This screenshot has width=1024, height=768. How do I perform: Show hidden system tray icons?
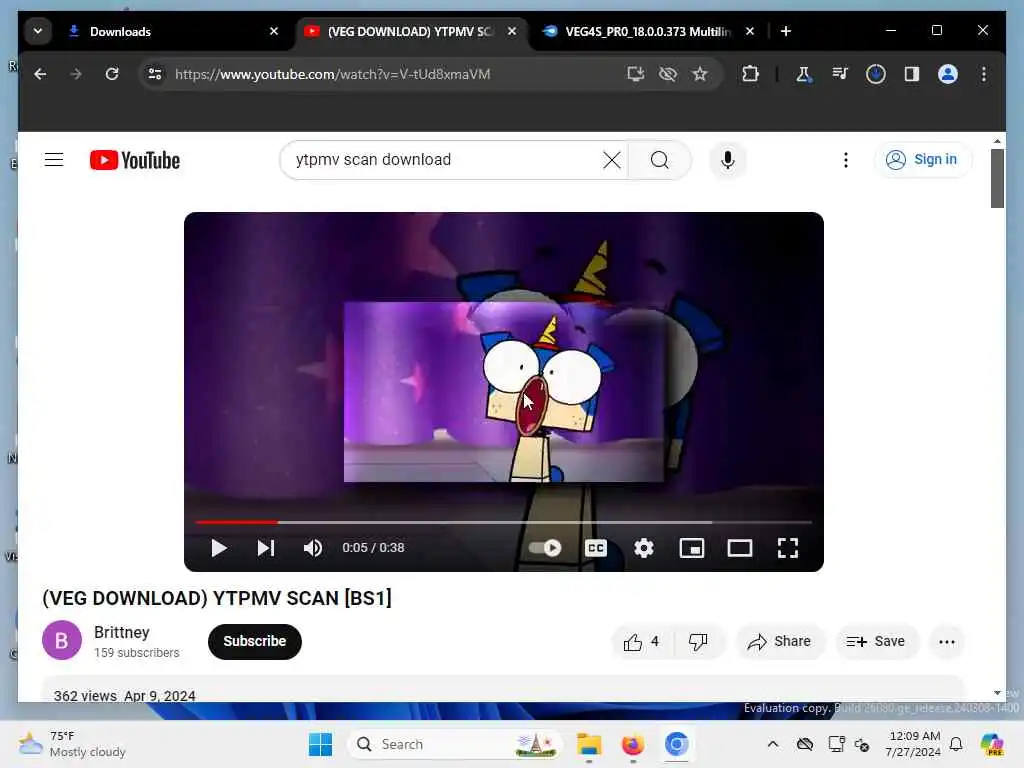(773, 744)
